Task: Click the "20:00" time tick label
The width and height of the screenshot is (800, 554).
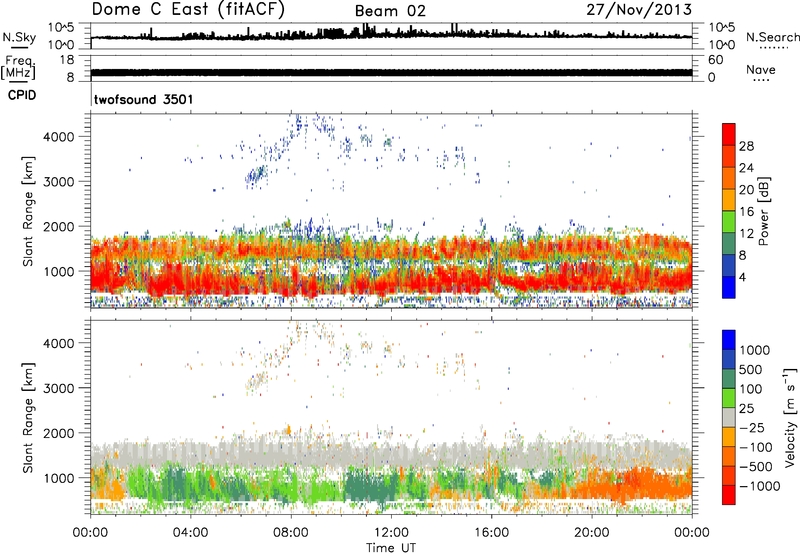Action: click(592, 533)
